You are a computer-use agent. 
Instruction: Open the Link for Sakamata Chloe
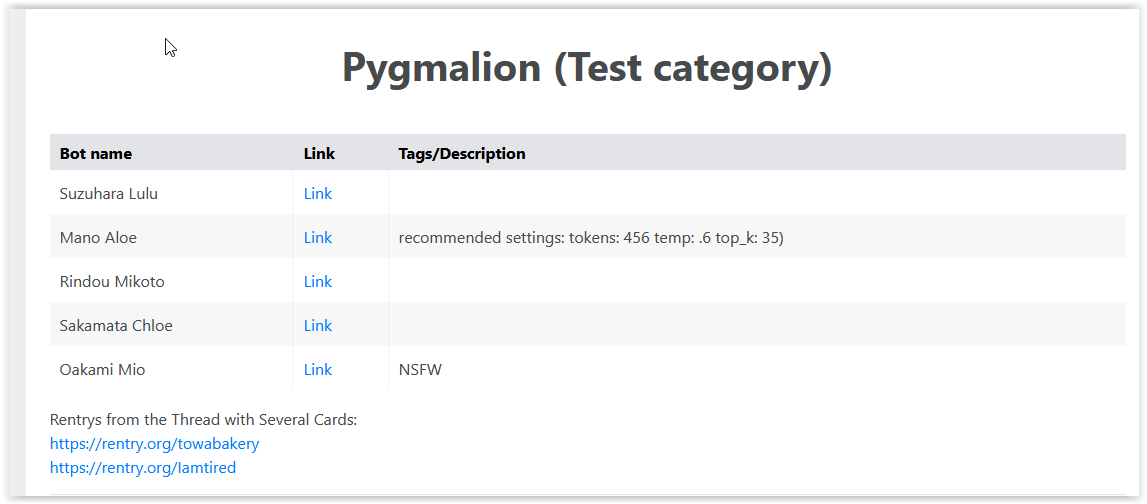318,326
